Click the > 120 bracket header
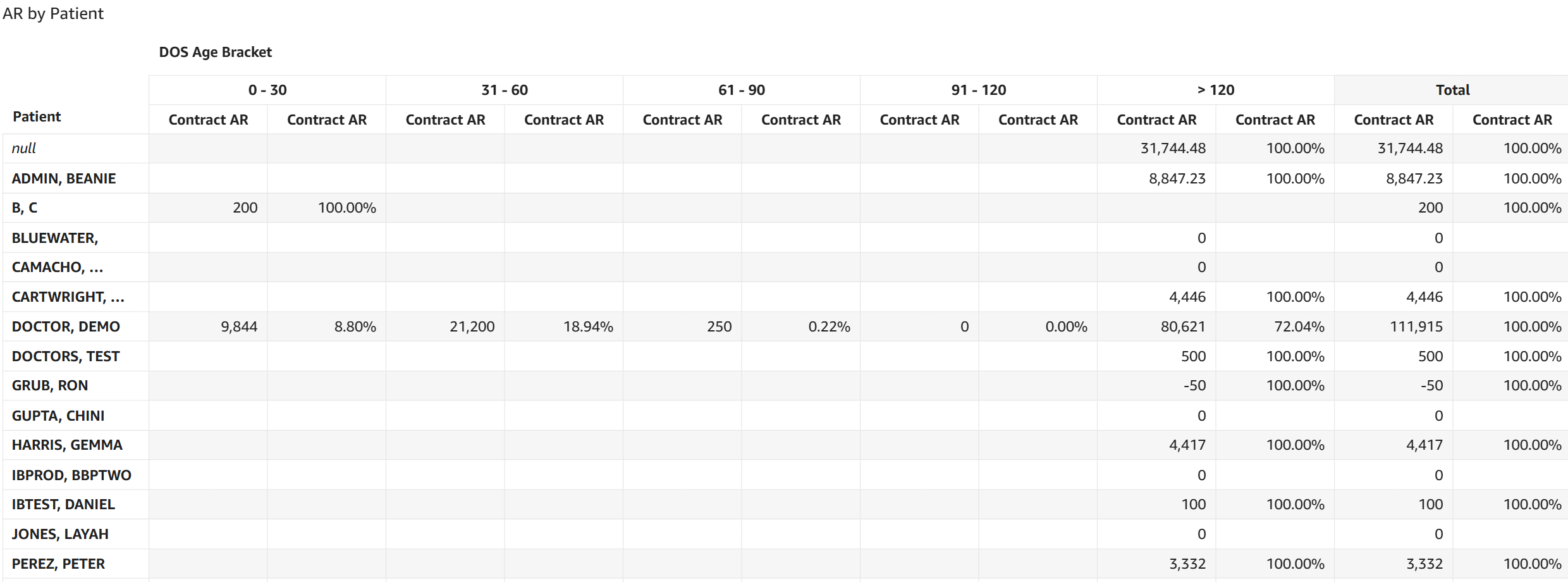This screenshot has width=1568, height=582. click(x=1216, y=90)
